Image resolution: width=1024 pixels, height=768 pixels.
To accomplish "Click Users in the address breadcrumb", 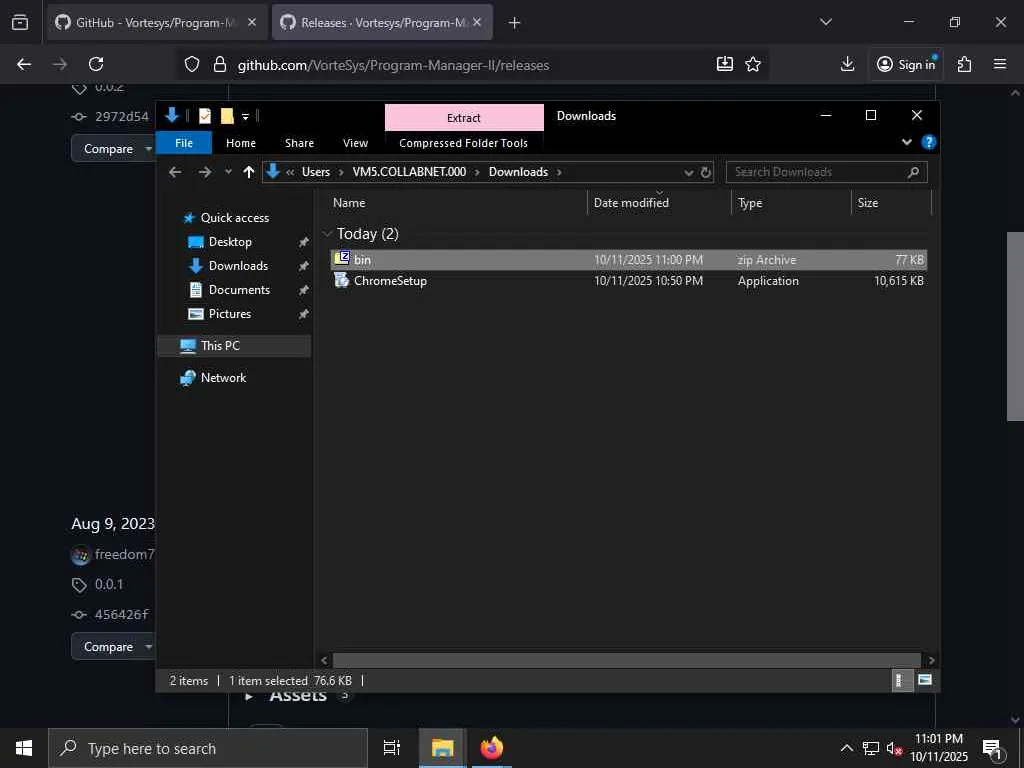I will click(315, 172).
